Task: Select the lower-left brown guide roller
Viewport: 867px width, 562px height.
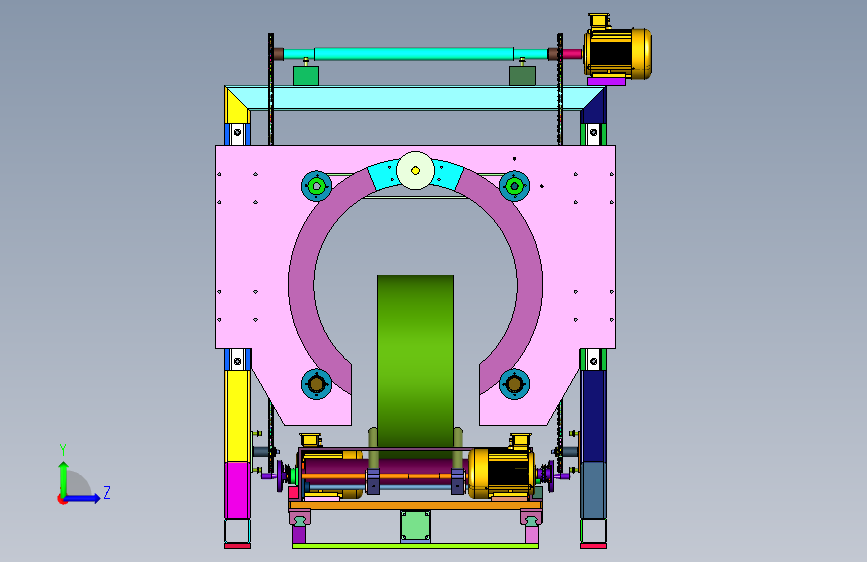Action: pyautogui.click(x=316, y=383)
